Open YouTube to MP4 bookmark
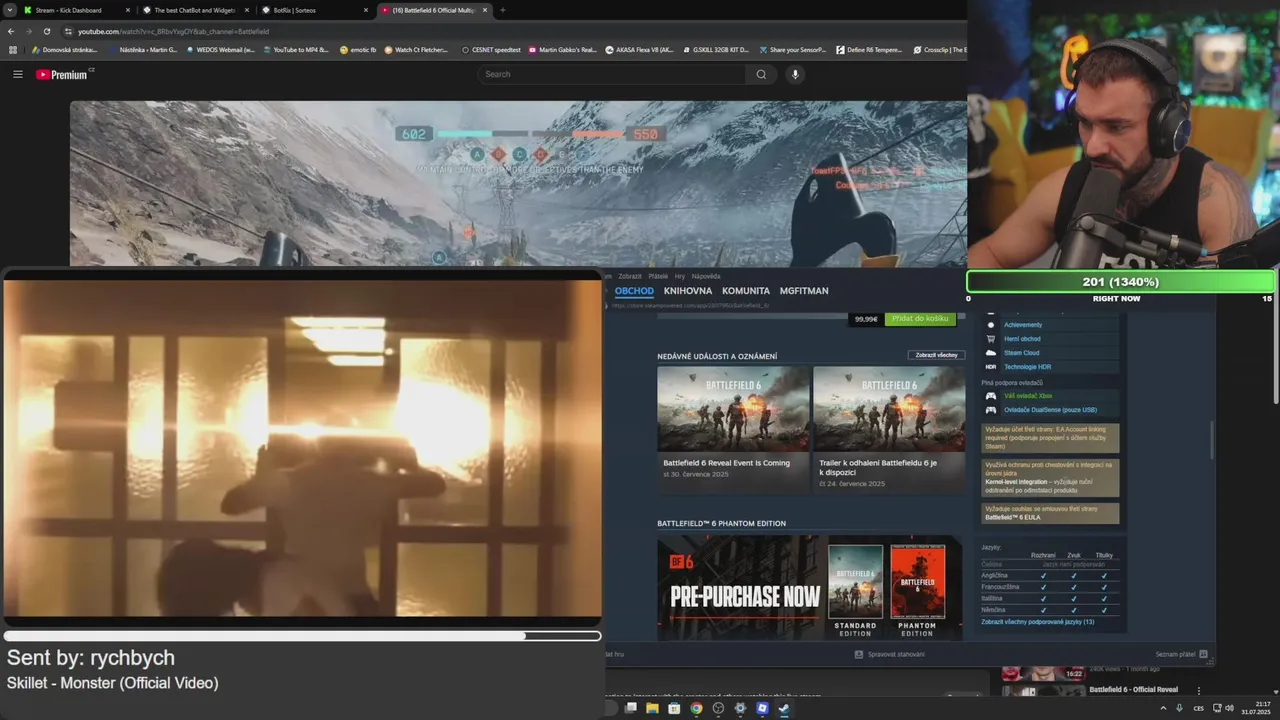The height and width of the screenshot is (720, 1280). tap(295, 49)
